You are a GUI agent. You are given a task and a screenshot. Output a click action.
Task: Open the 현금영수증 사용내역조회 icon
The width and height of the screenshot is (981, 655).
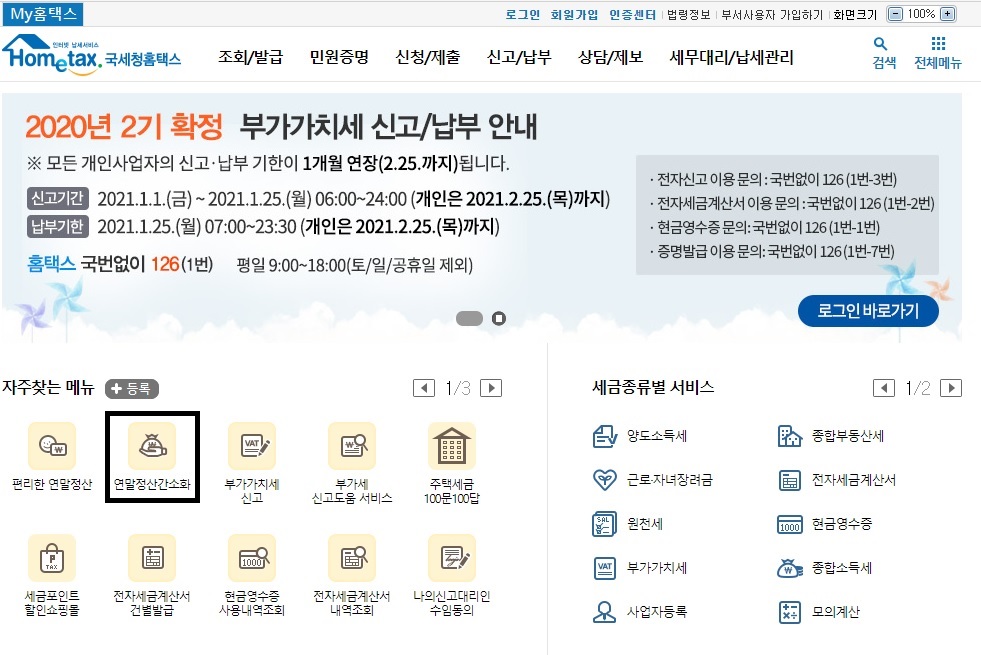(x=252, y=557)
